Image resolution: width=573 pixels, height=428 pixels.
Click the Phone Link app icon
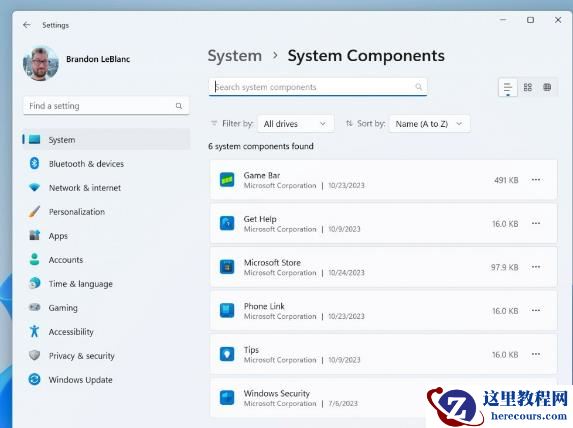click(x=227, y=310)
